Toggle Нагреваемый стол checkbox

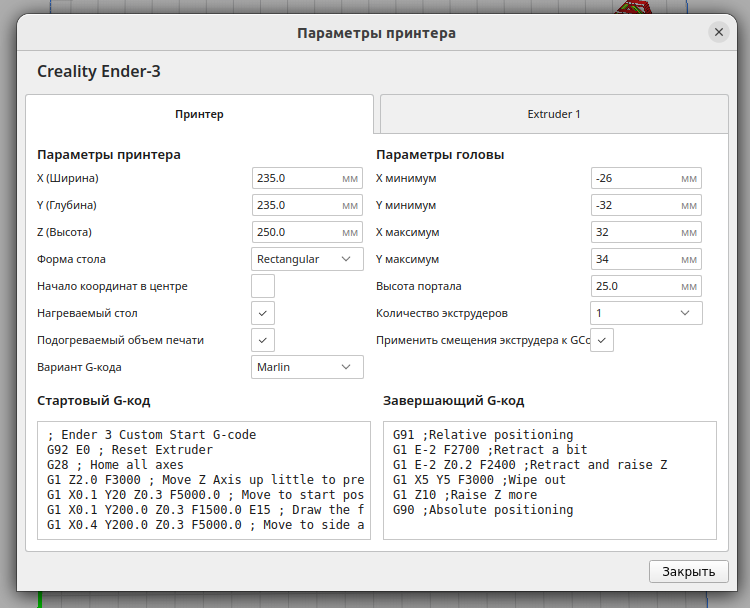(x=263, y=313)
